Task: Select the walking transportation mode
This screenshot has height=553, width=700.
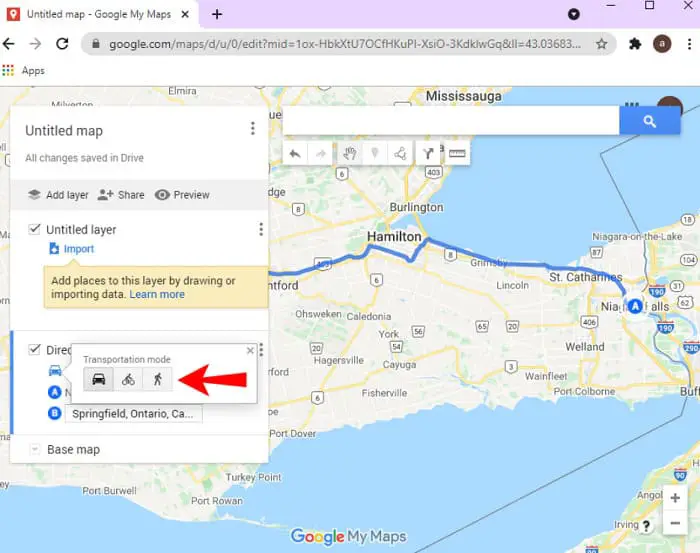Action: [x=157, y=379]
